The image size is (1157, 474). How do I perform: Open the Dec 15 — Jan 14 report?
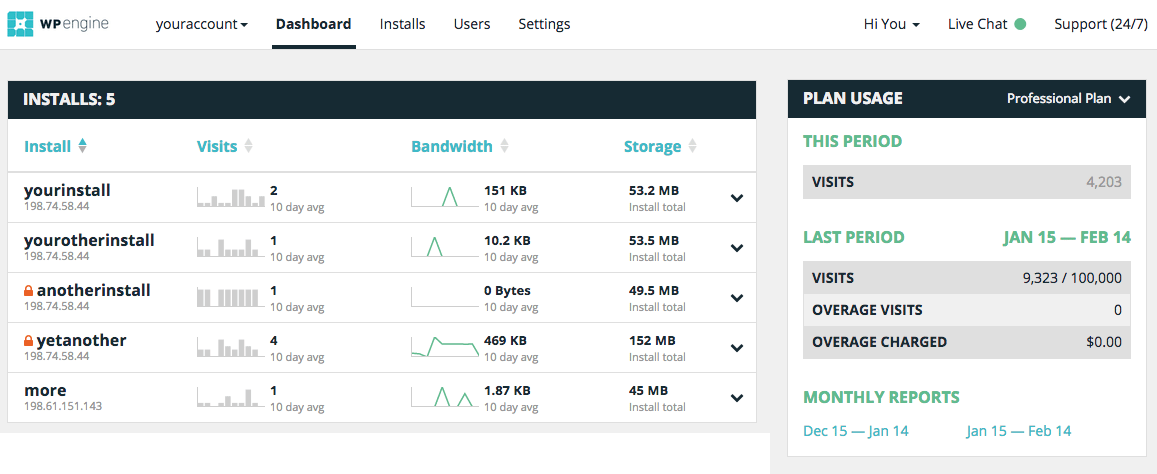tap(856, 431)
